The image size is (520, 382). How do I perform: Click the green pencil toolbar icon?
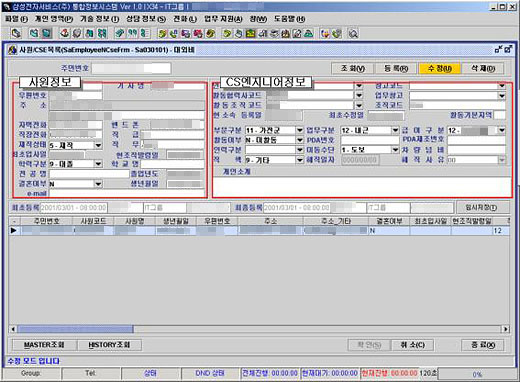coord(120,33)
